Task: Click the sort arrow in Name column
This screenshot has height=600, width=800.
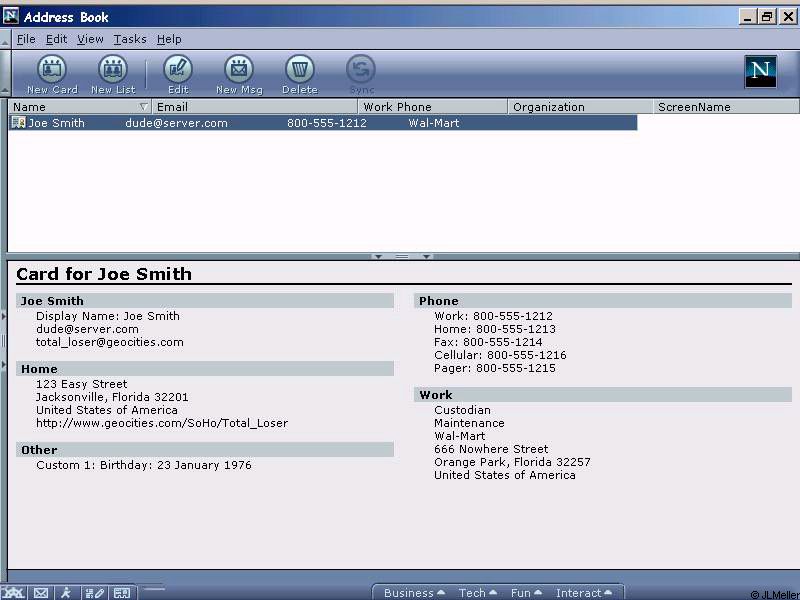Action: [x=143, y=107]
